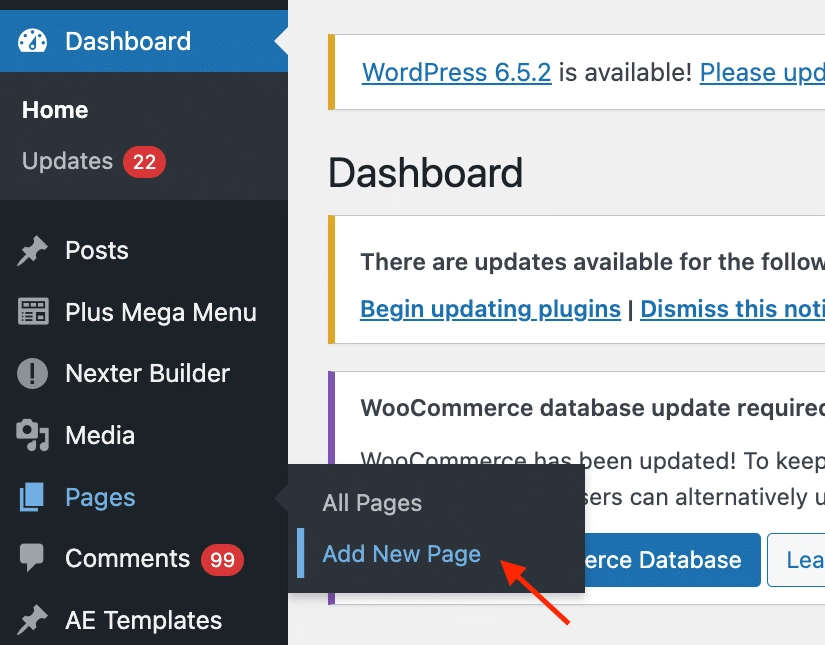825x645 pixels.
Task: Click the Dashboard gauge icon
Action: (33, 41)
